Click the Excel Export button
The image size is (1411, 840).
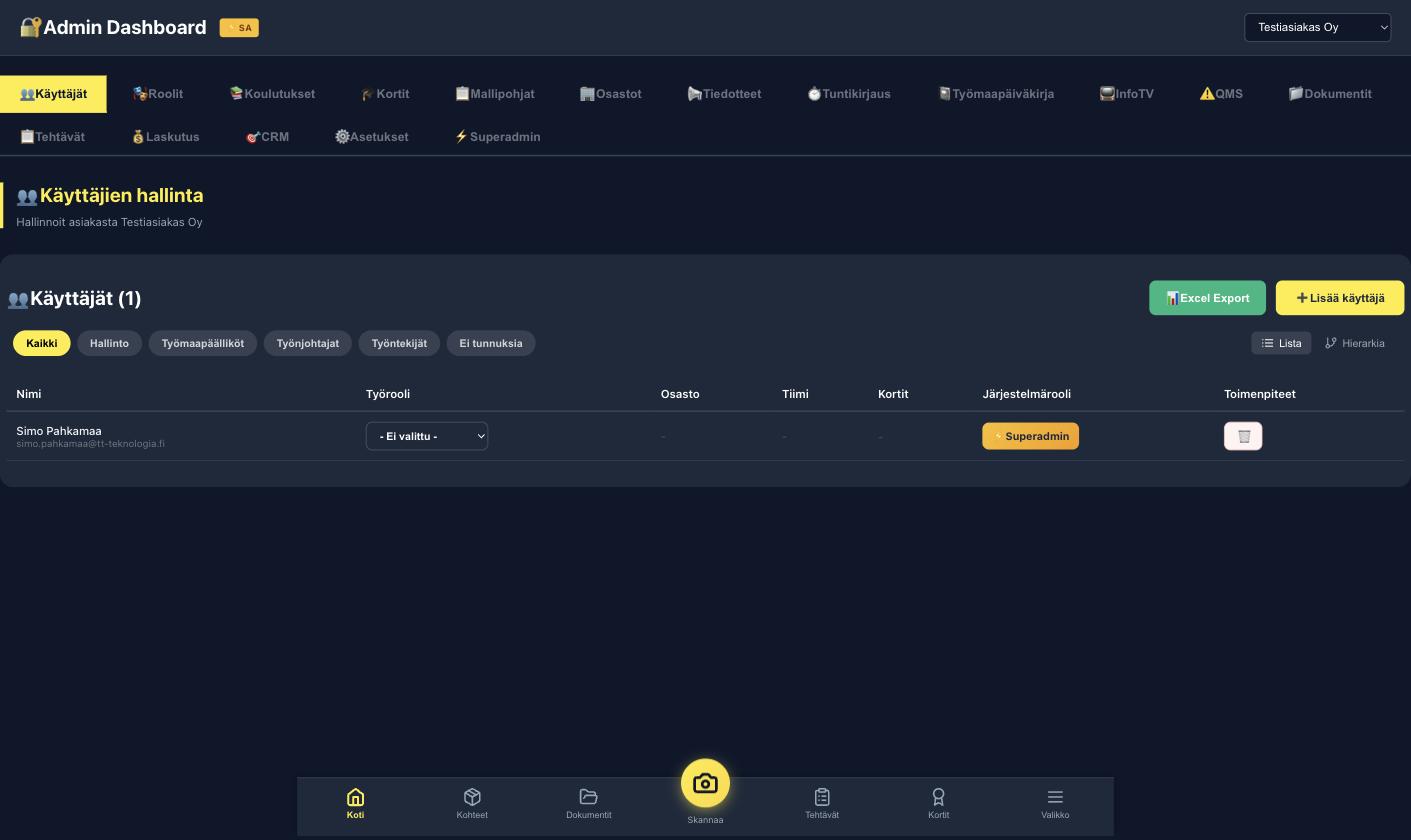click(1207, 298)
